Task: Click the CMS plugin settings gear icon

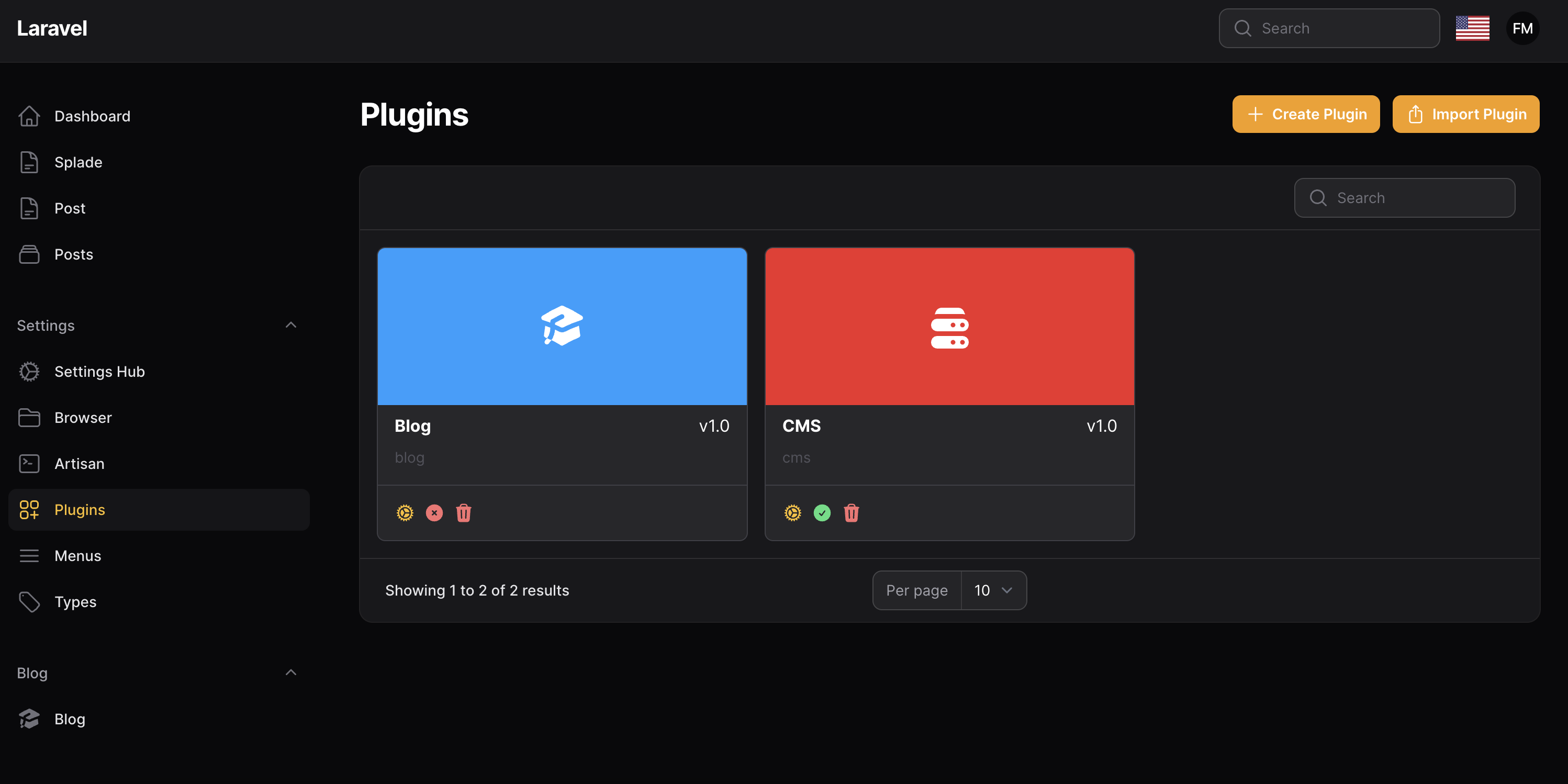Action: coord(792,513)
